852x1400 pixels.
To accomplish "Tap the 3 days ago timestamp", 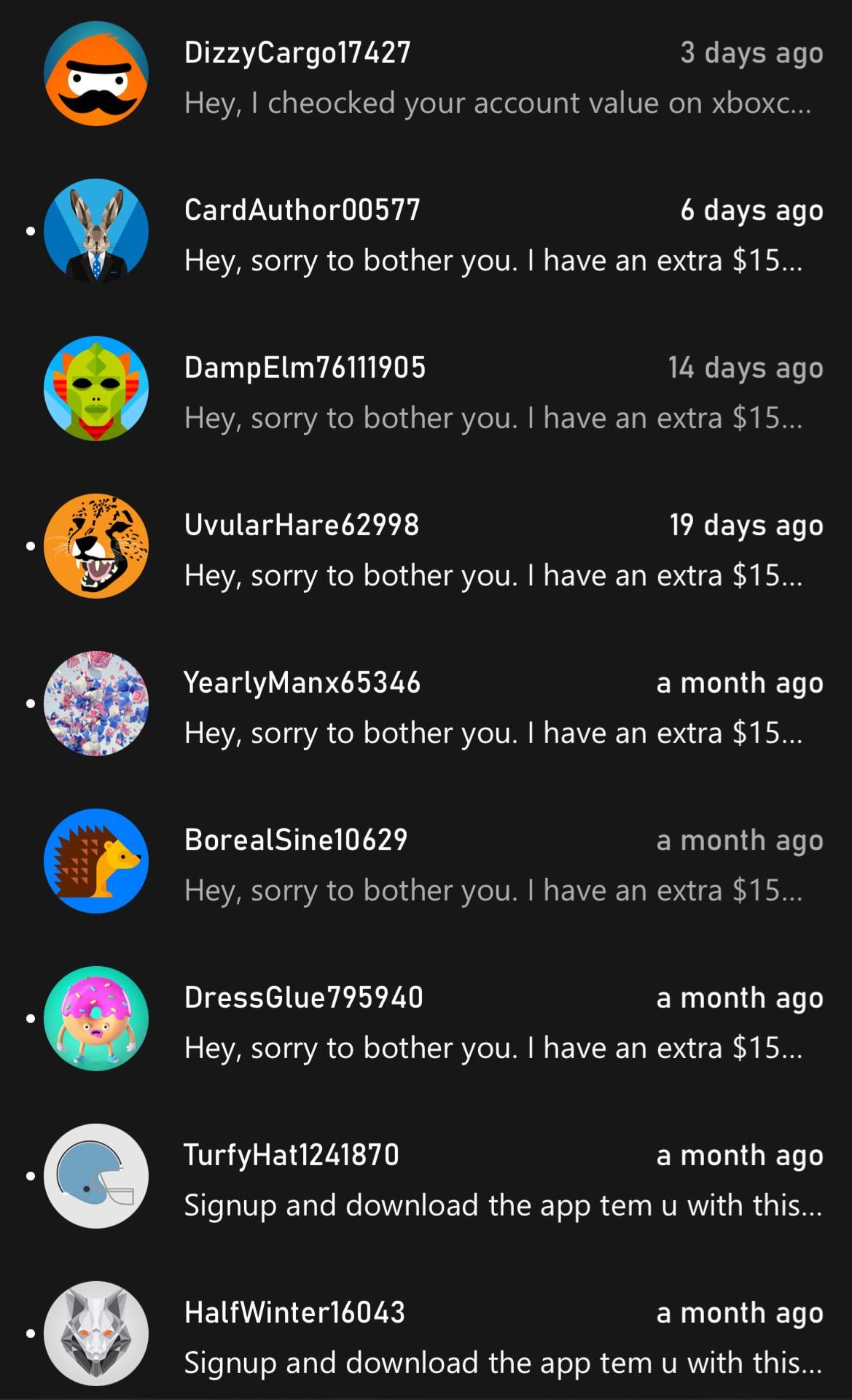I will click(751, 53).
